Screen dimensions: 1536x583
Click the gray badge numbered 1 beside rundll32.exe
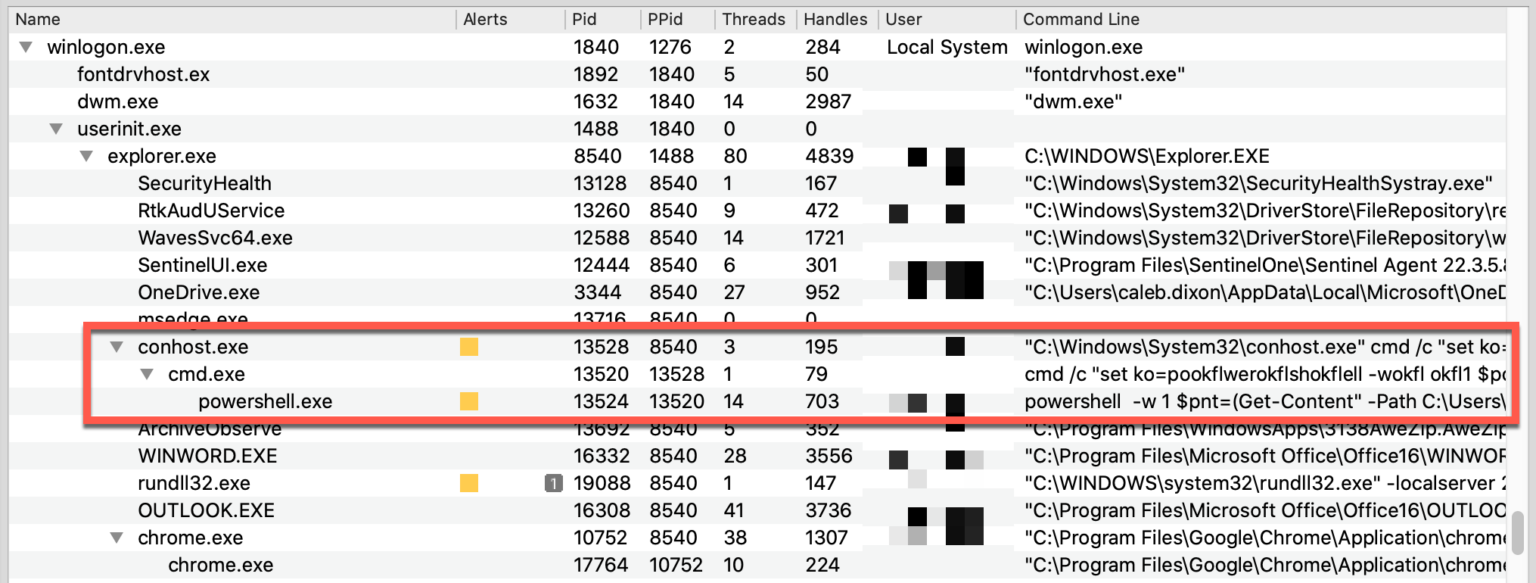point(552,483)
